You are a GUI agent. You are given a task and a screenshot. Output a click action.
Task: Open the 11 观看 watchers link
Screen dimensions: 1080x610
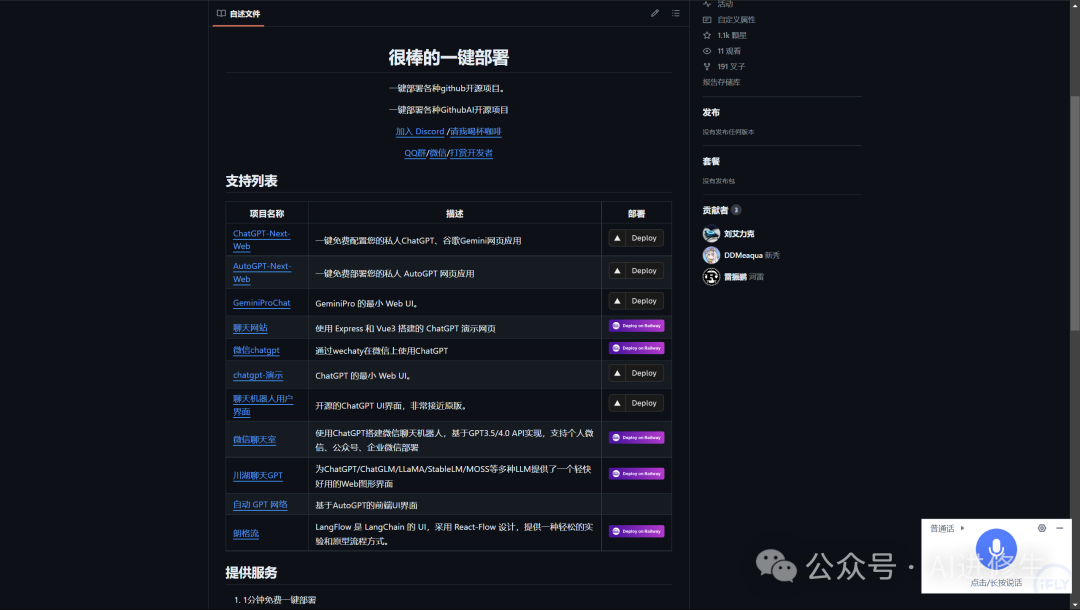point(729,51)
